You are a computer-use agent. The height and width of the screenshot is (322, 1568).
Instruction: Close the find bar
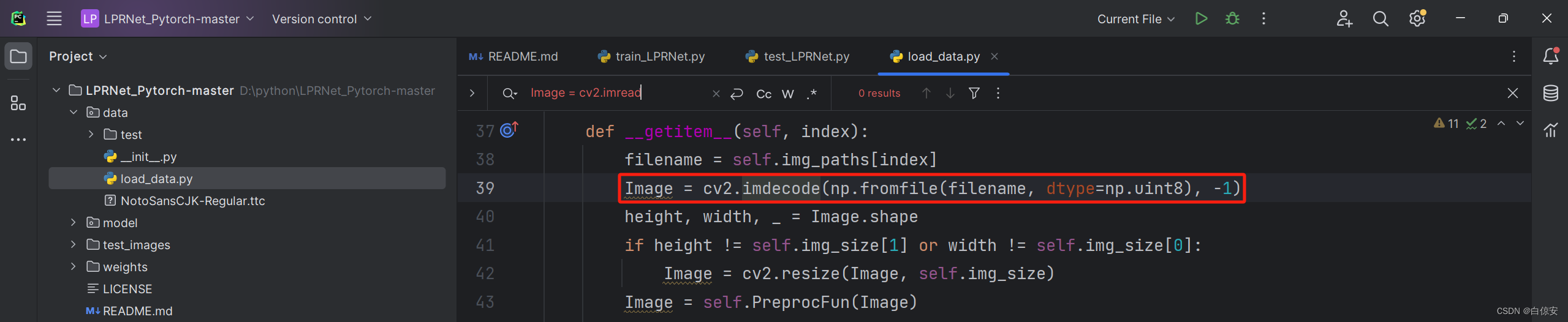coord(1513,93)
